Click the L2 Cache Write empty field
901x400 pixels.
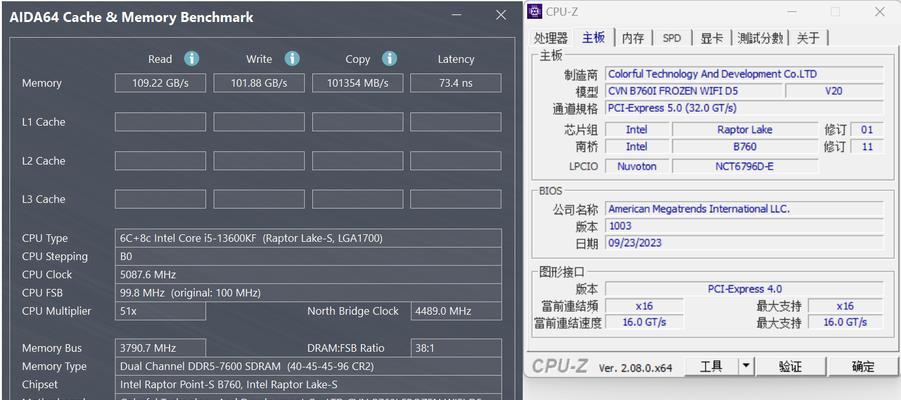tap(259, 161)
